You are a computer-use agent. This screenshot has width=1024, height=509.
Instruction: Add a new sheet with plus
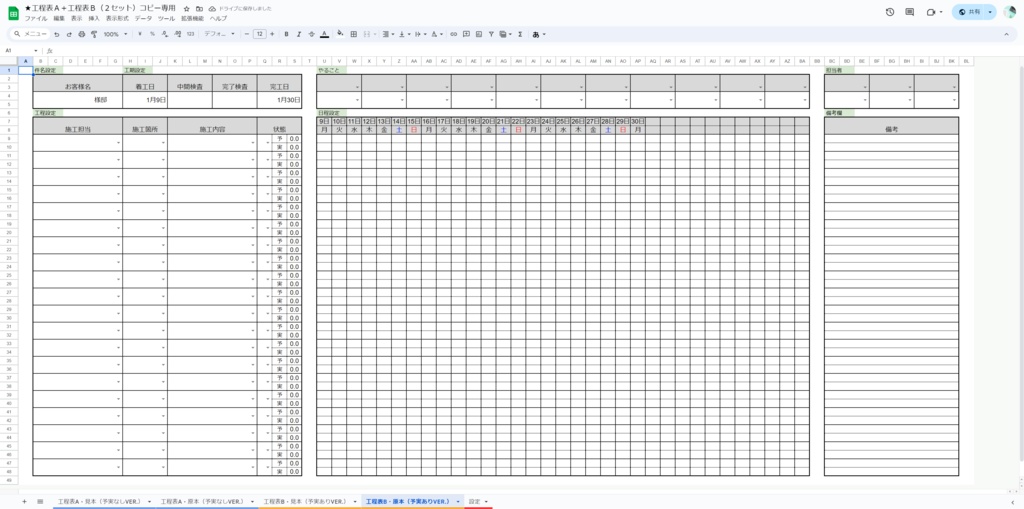click(x=24, y=501)
